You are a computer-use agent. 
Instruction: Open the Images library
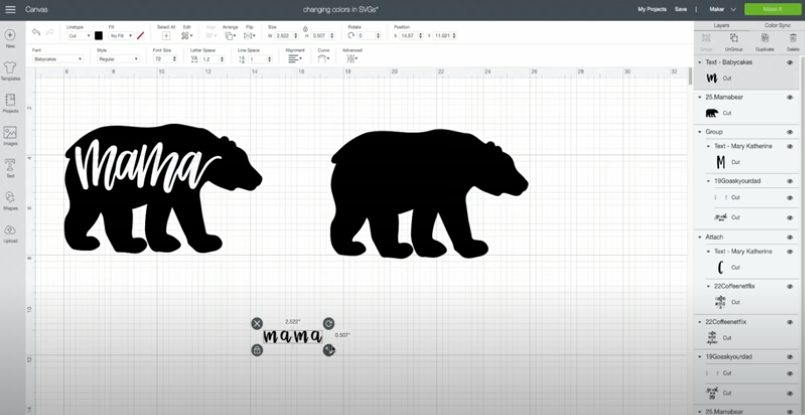coord(10,136)
